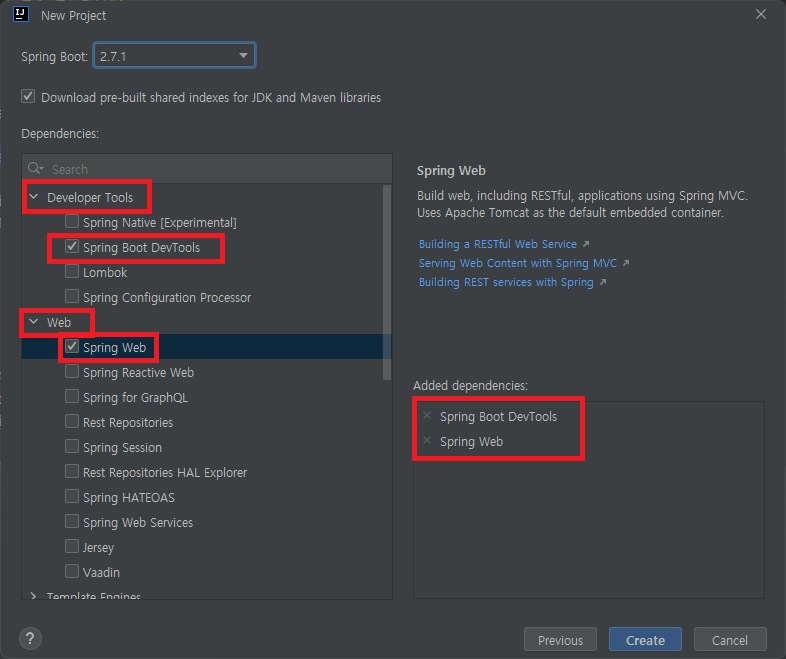Click the search magnifier icon
Viewport: 786px width, 659px height.
35,168
